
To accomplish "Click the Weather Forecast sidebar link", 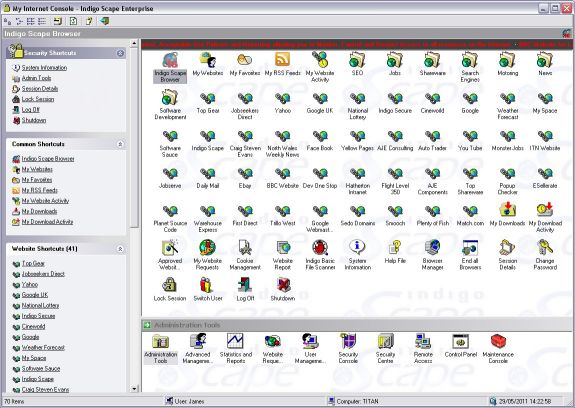I will (x=43, y=348).
